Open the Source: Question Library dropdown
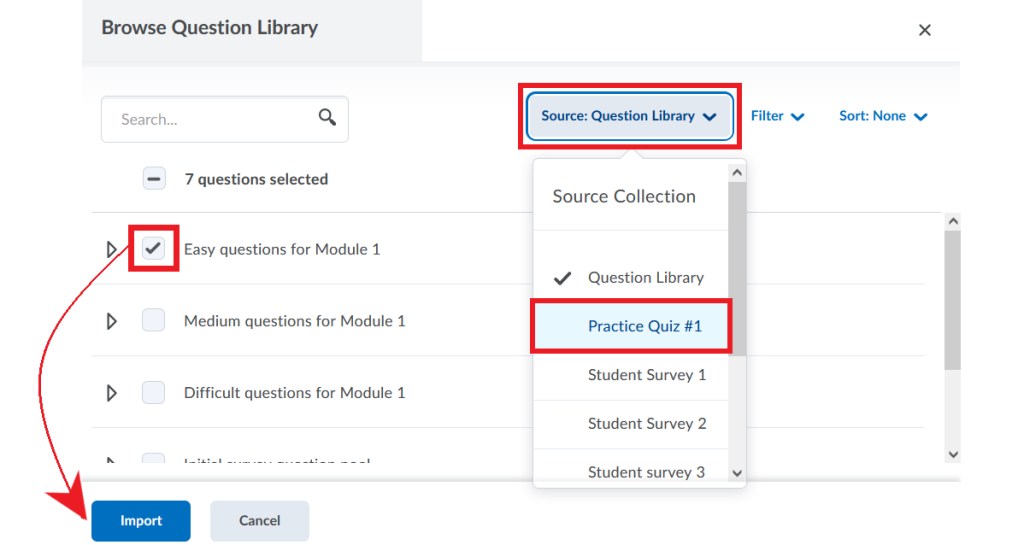Viewport: 1024px width, 545px height. click(x=630, y=116)
